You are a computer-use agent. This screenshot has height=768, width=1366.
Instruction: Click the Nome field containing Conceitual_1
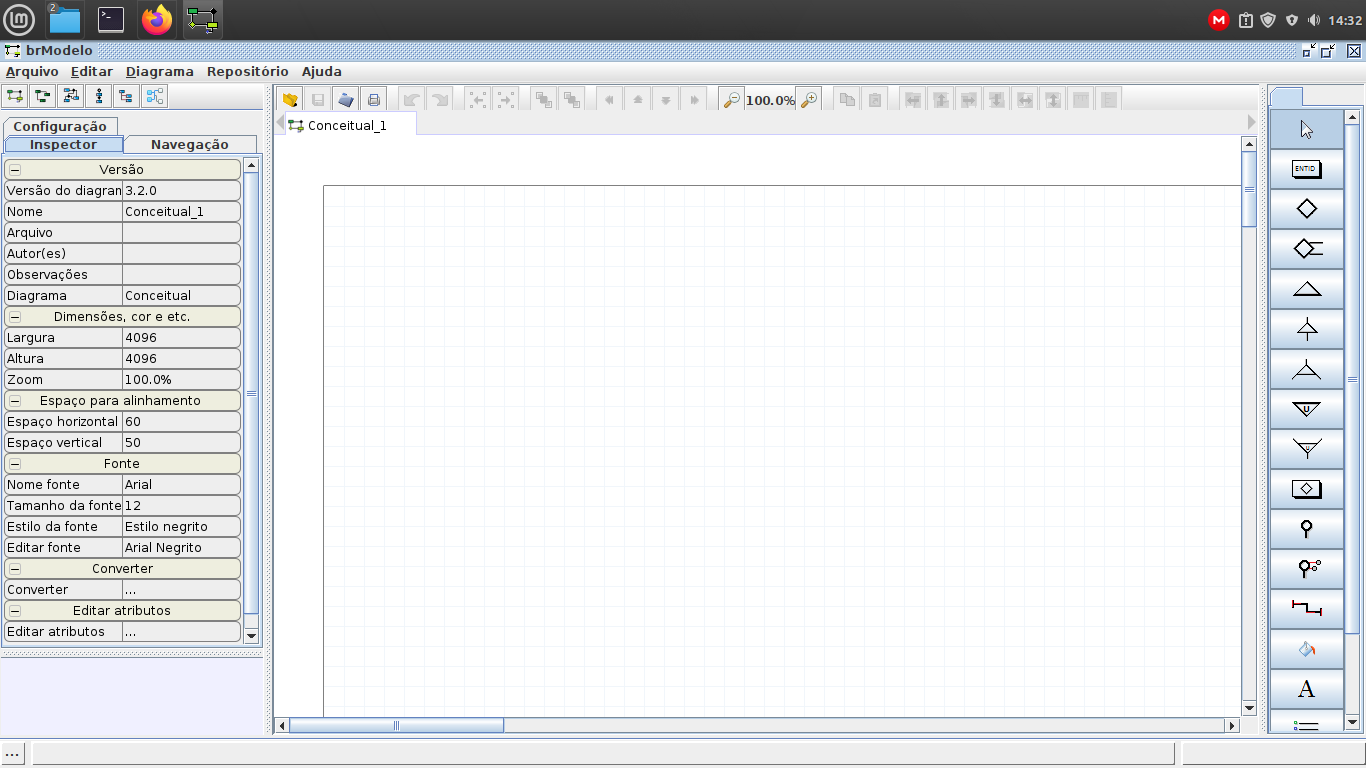coord(181,212)
